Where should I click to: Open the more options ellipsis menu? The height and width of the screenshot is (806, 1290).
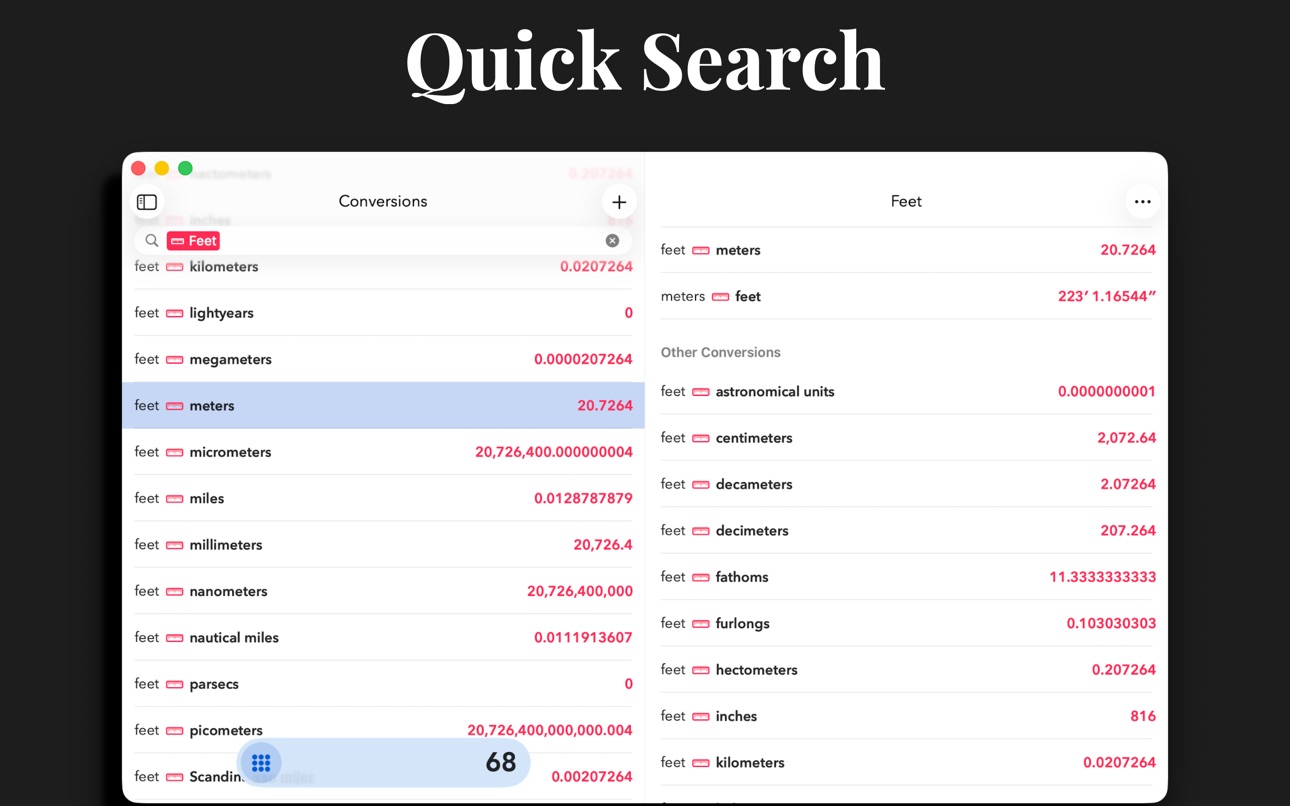(1142, 202)
